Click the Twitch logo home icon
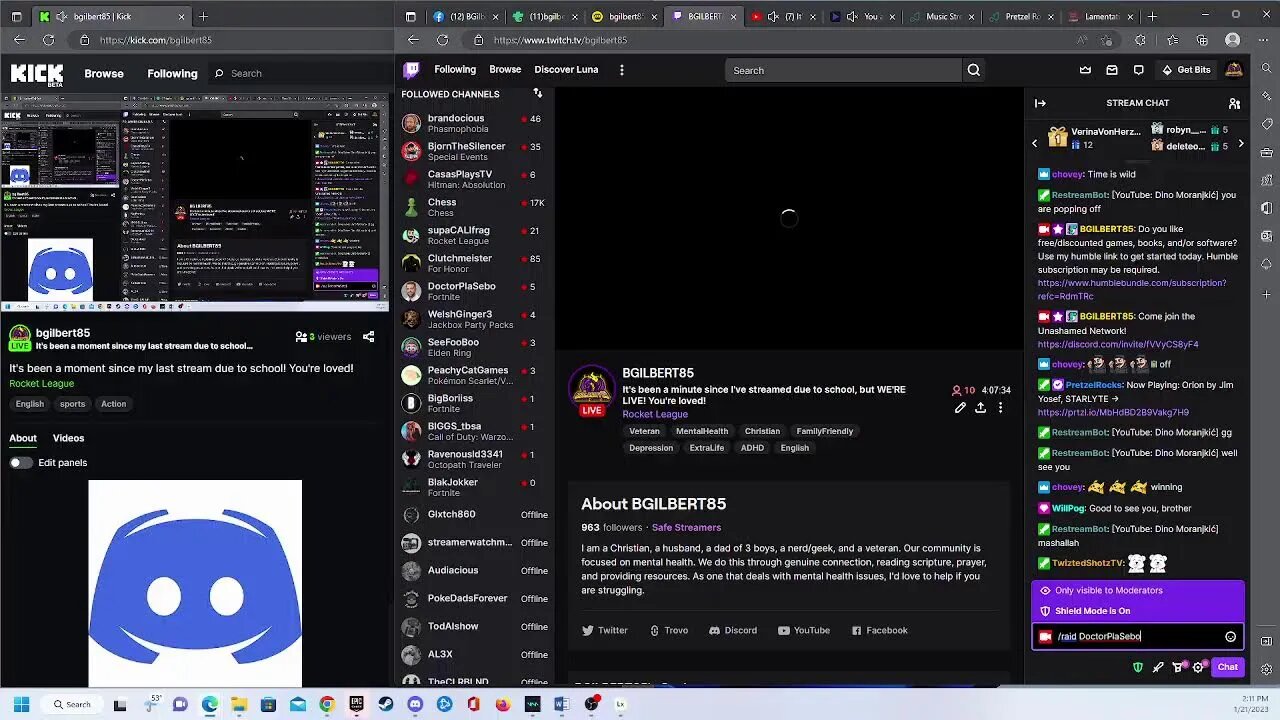The image size is (1280, 720). coord(411,70)
